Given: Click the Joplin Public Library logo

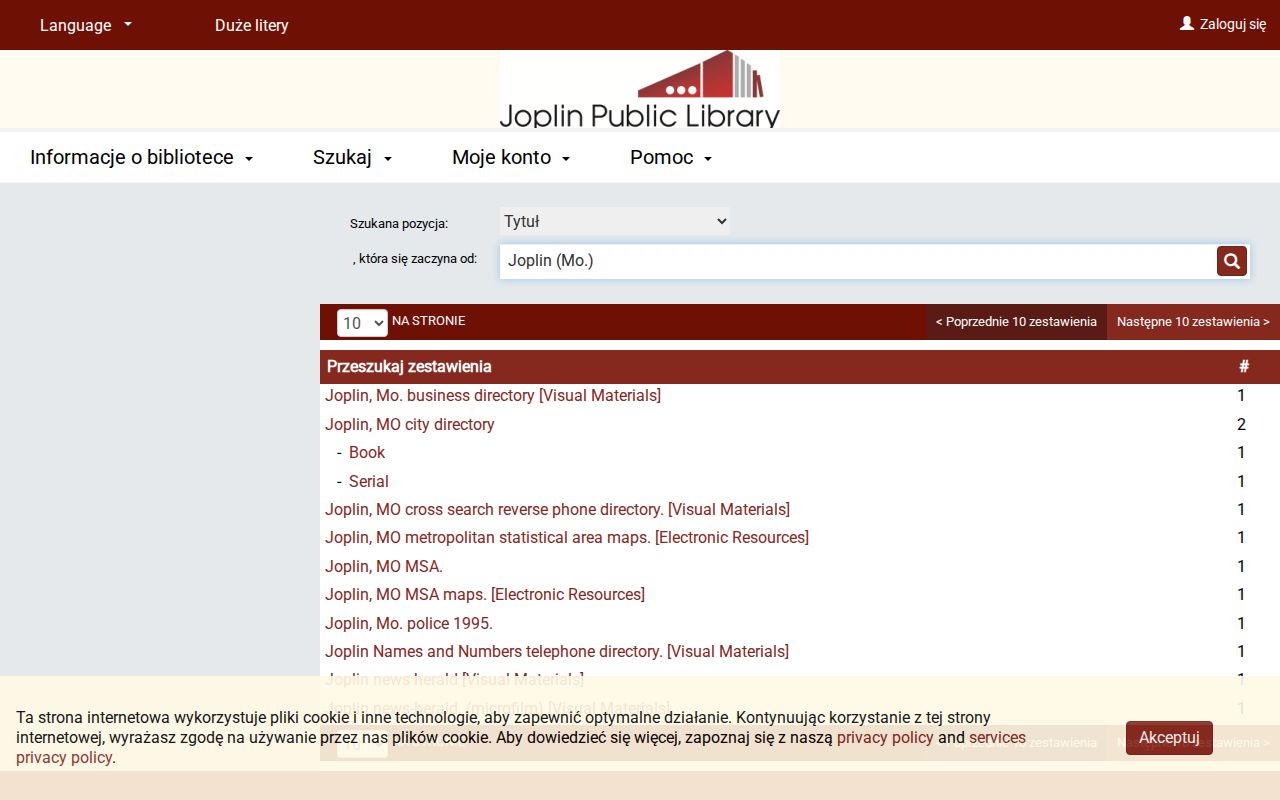Looking at the screenshot, I should (x=640, y=90).
